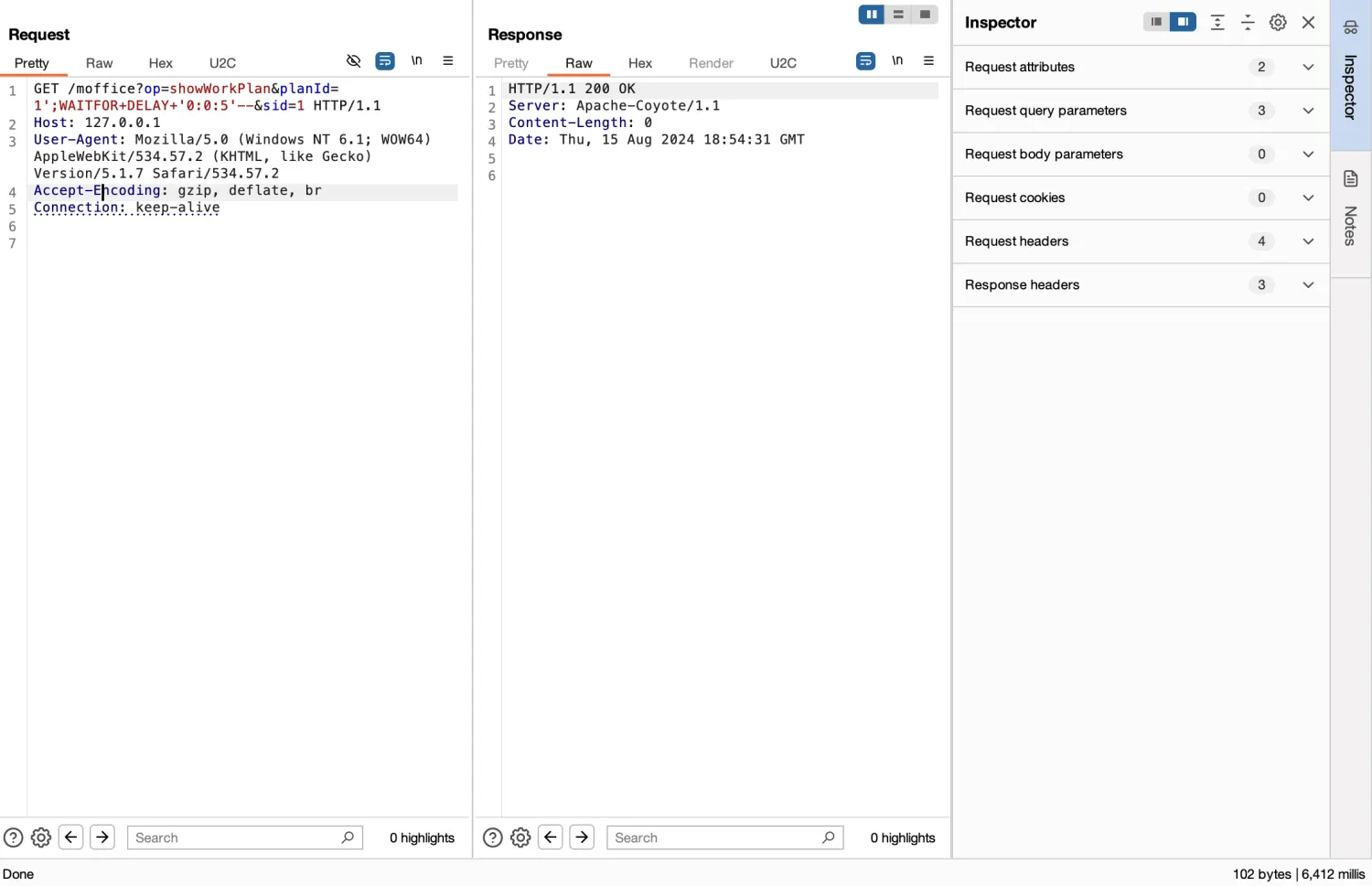Click Response search magnifier icon
This screenshot has height=886, width=1372.
(828, 838)
